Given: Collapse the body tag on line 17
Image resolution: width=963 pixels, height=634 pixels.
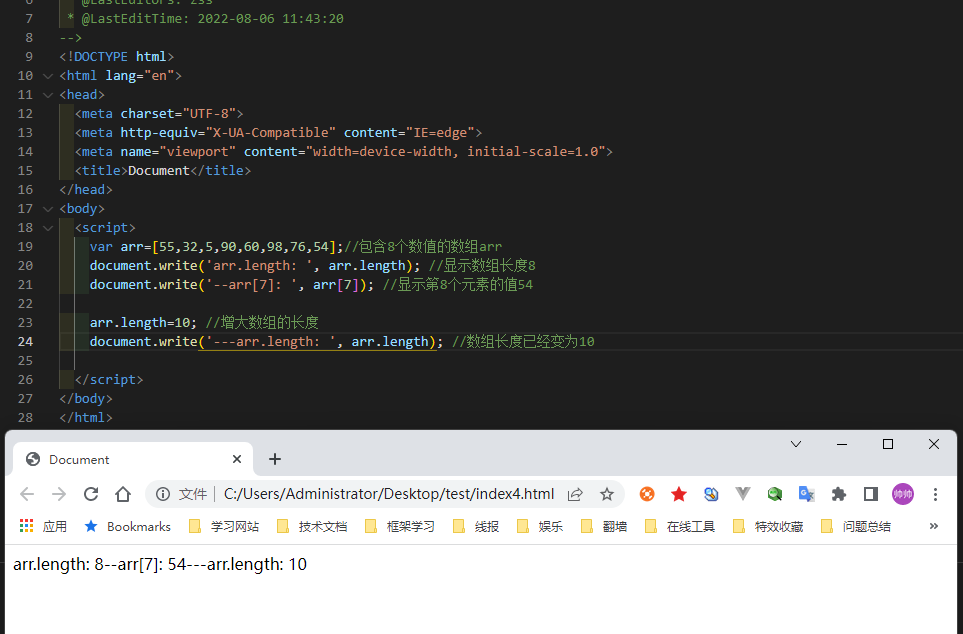Looking at the screenshot, I should click(48, 209).
